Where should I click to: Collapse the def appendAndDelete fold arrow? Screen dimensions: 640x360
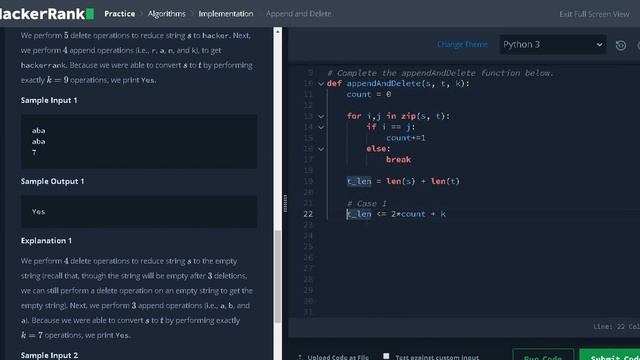point(321,84)
